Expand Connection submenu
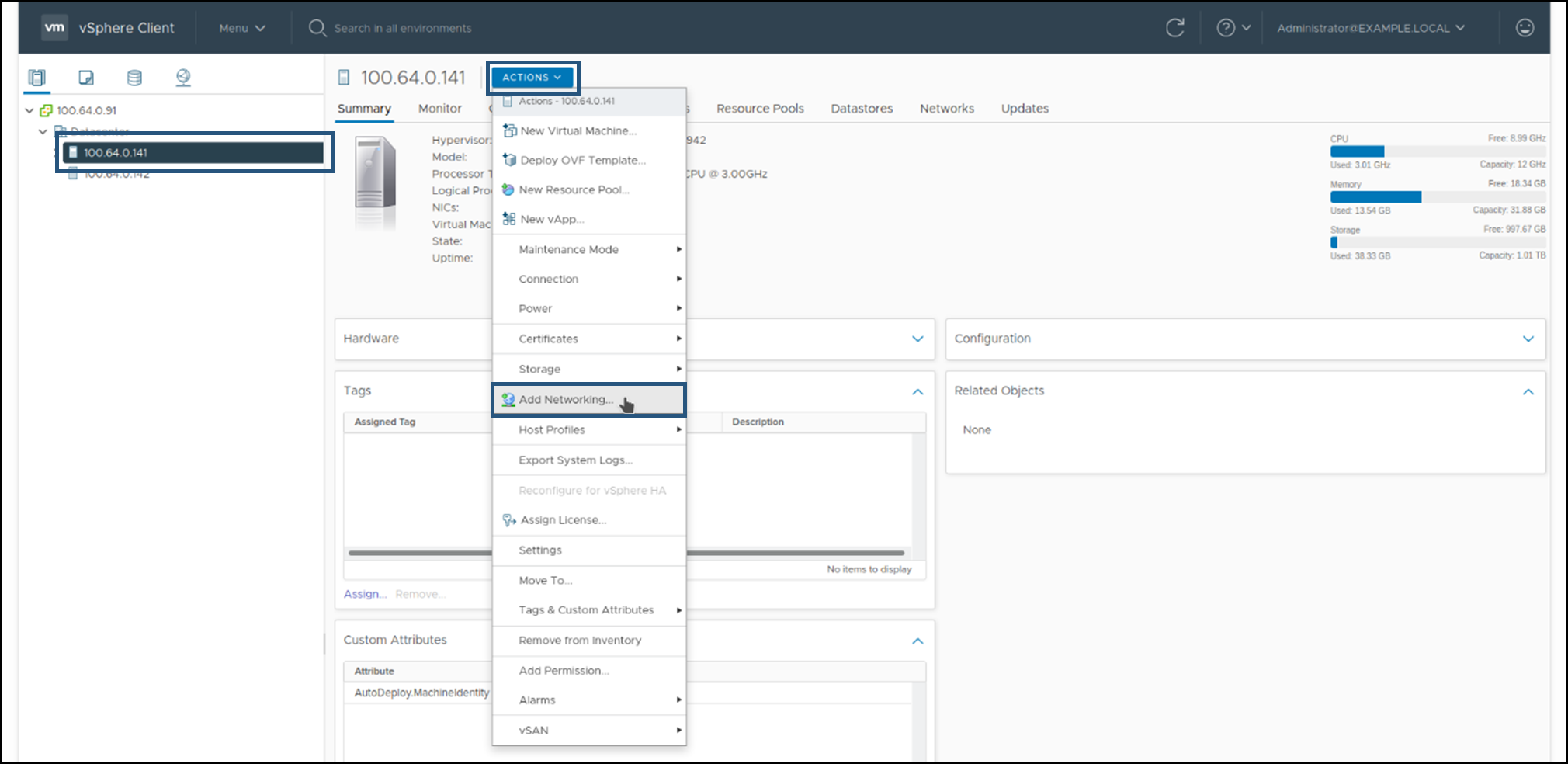1568x764 pixels. pyautogui.click(x=589, y=279)
